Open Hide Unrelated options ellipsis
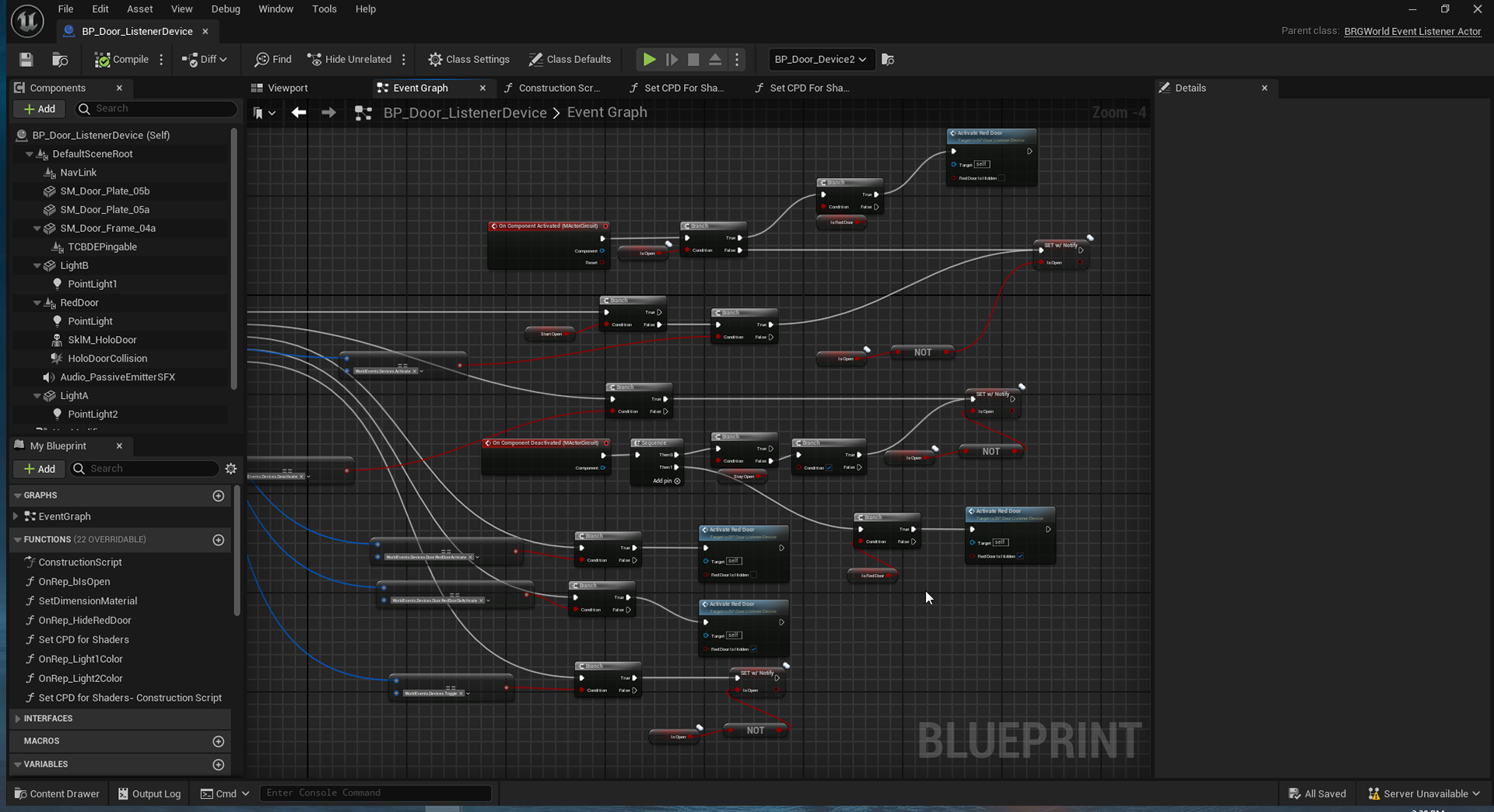 403,60
